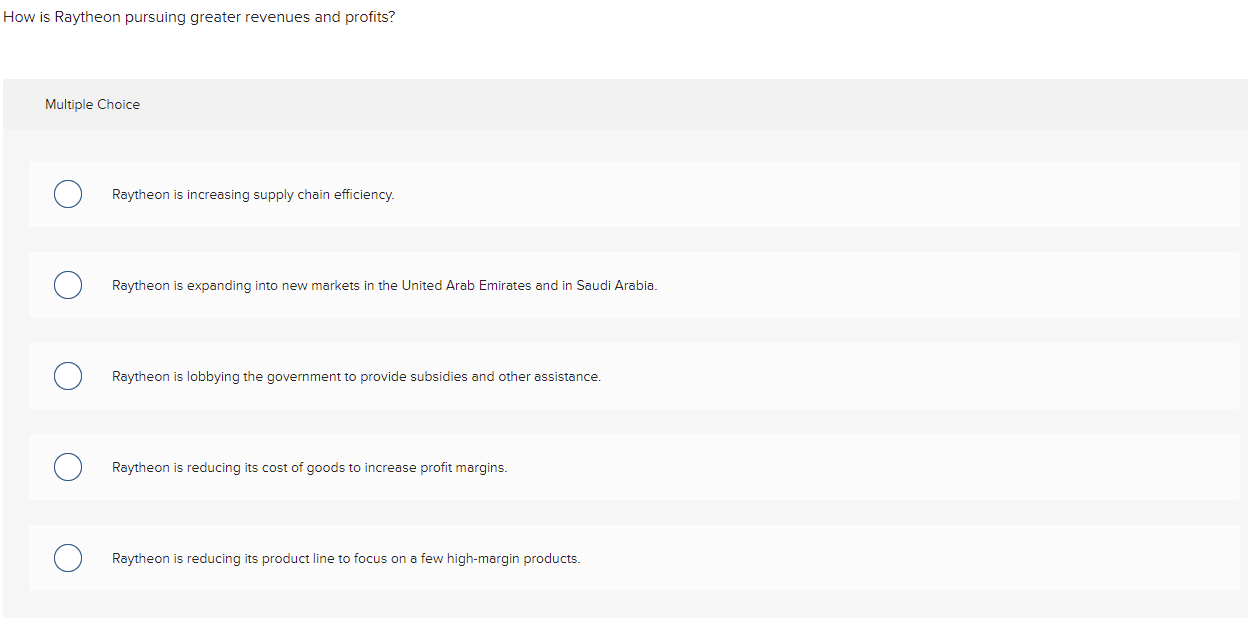Image resolution: width=1248 pixels, height=618 pixels.
Task: Select the lobbying the government answer
Action: [x=67, y=376]
